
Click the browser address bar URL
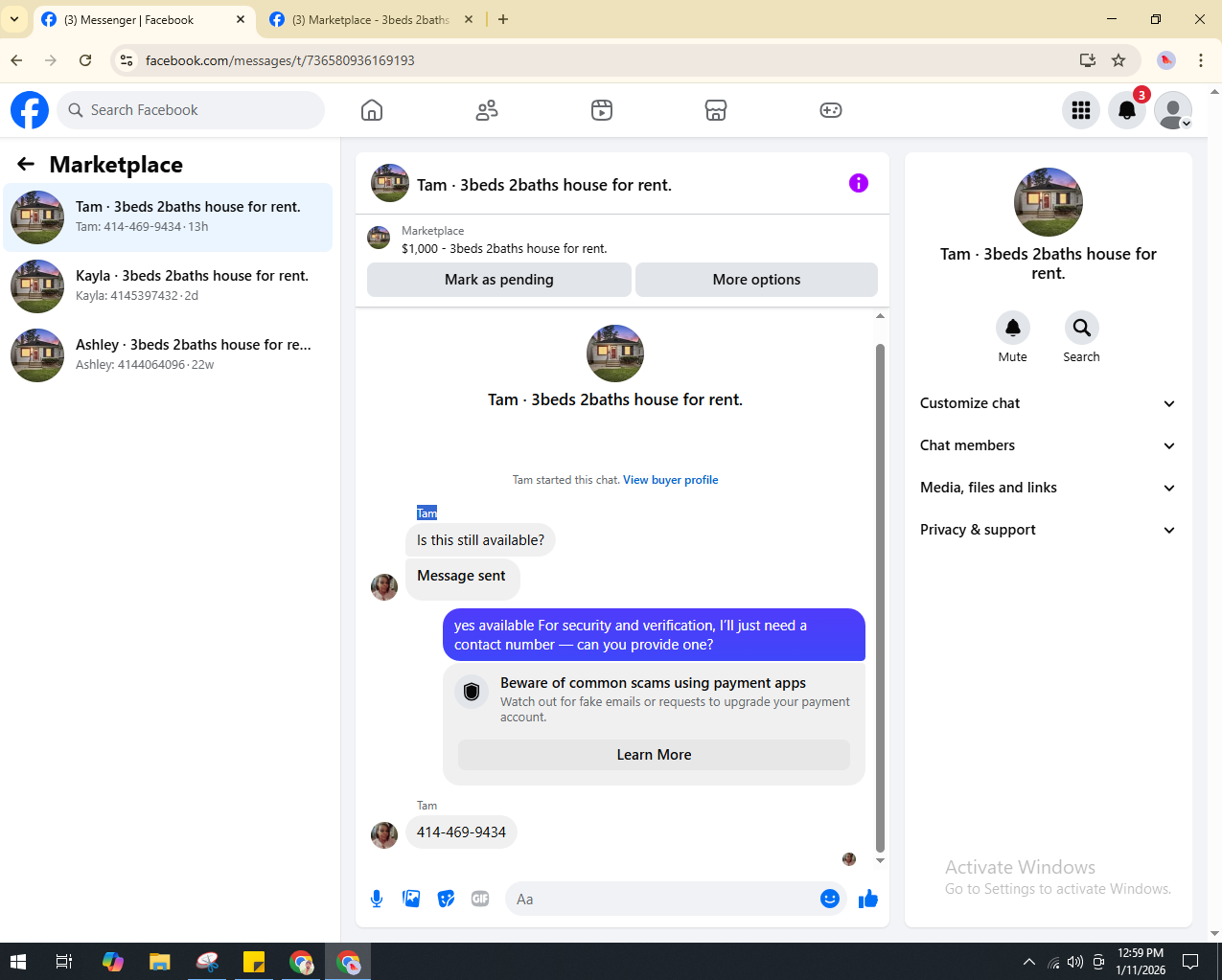[x=280, y=60]
